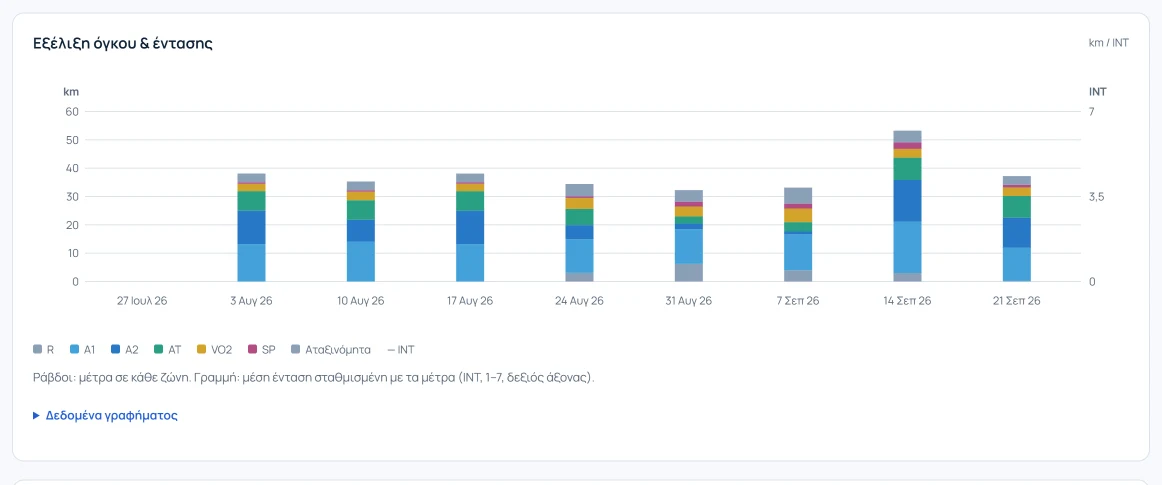Click the Εξέλιξη όγκου & έντασης title
Screen dimensions: 1162x485
123,43
